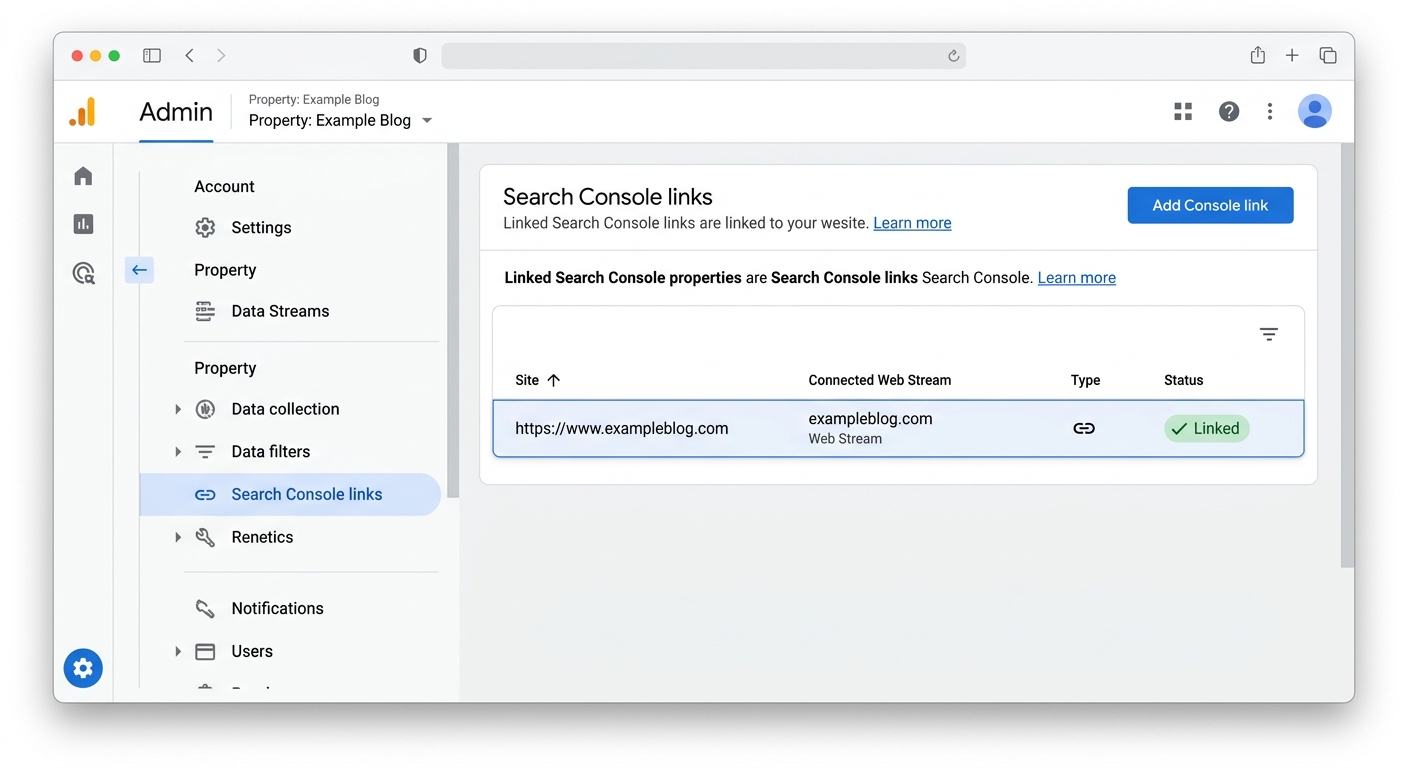This screenshot has height=768, width=1408.
Task: Click the Safari share icon
Action: coord(1258,55)
